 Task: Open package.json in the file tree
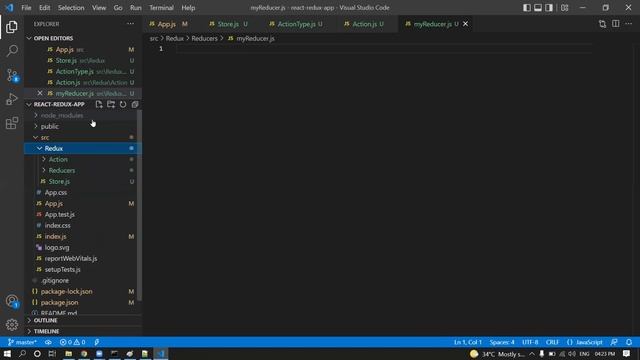pos(60,303)
